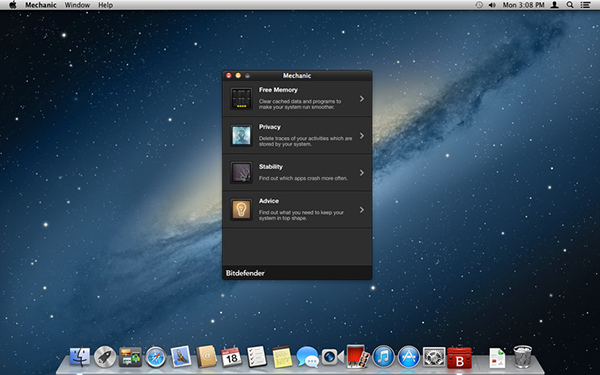Select the 'Stability' heading
The width and height of the screenshot is (600, 375).
pos(271,167)
